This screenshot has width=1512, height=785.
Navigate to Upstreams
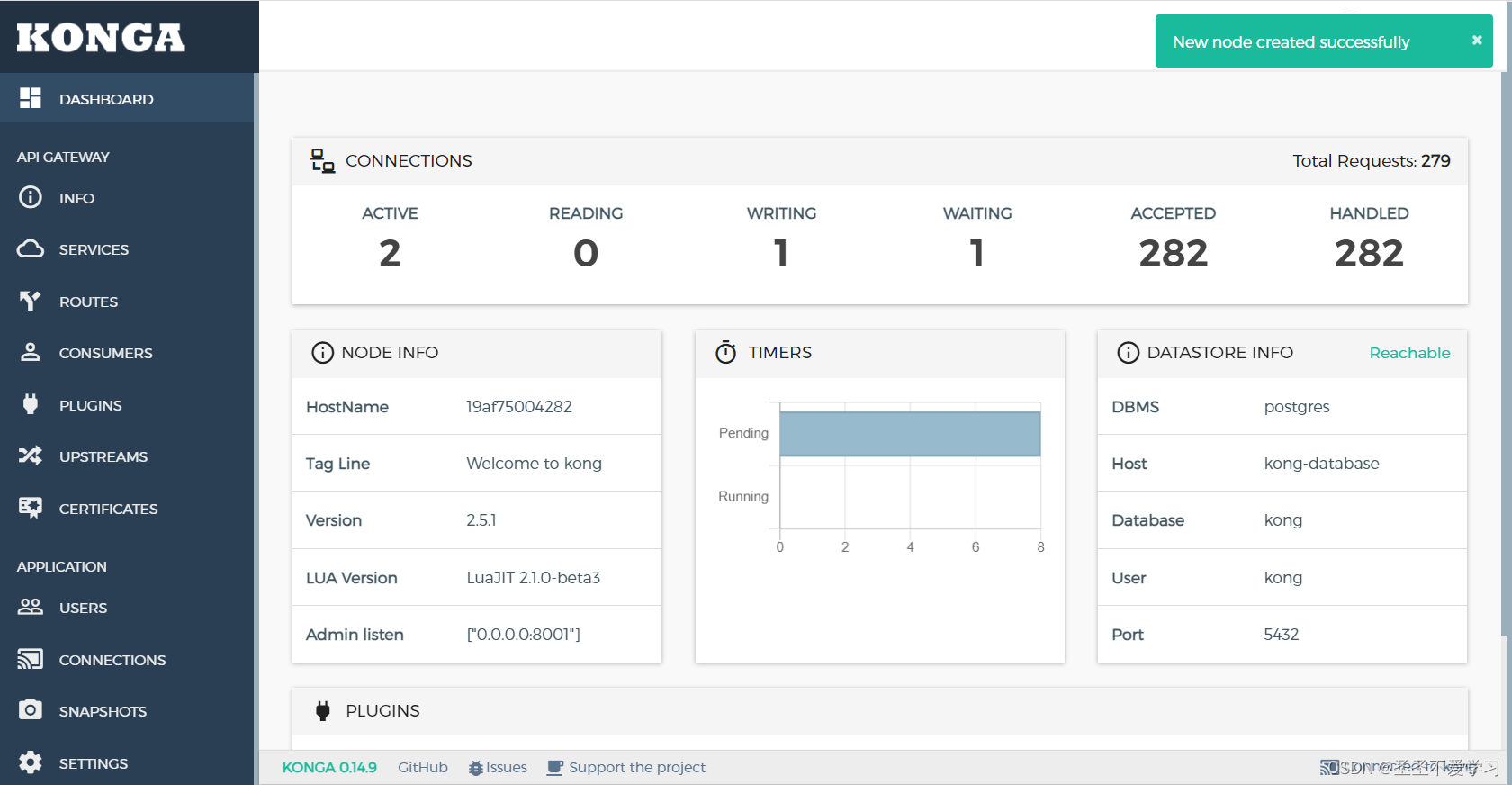point(127,456)
